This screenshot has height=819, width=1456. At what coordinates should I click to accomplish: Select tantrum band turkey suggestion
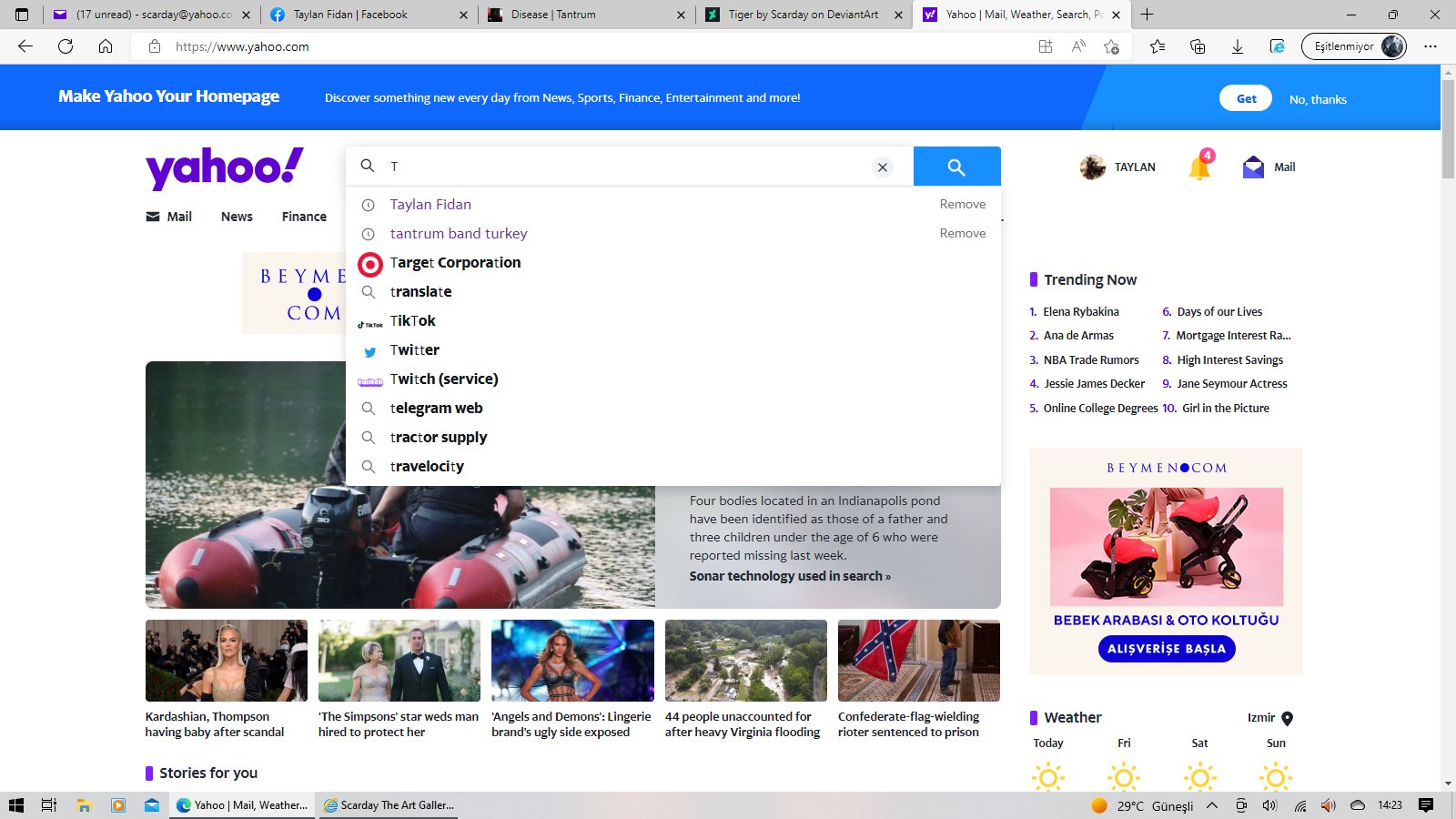tap(459, 234)
